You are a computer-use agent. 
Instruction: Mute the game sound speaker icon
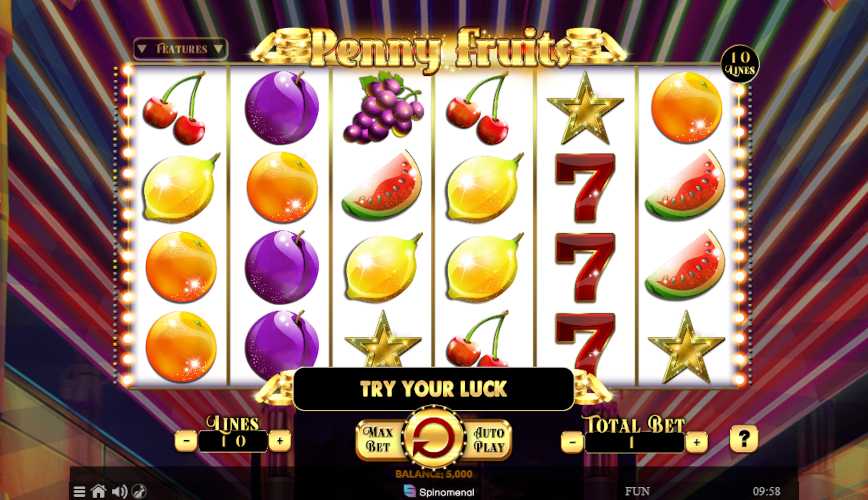pos(120,491)
